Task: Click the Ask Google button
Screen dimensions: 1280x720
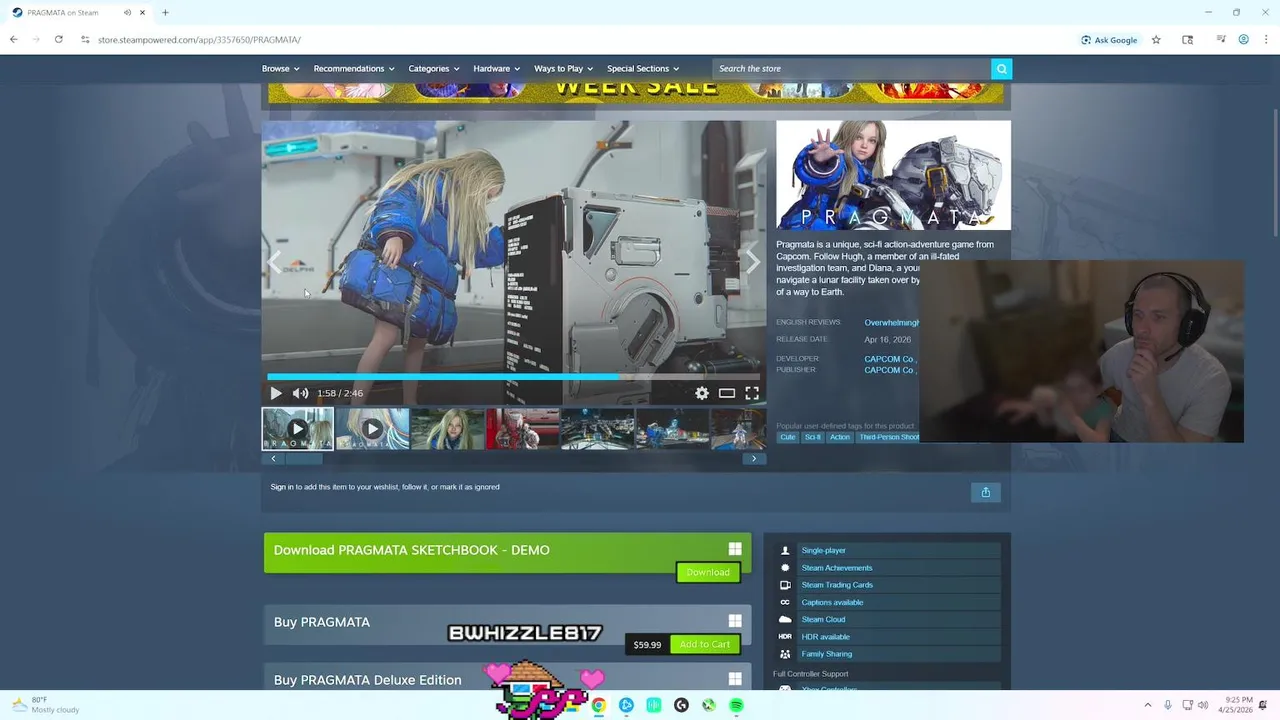Action: (1109, 40)
